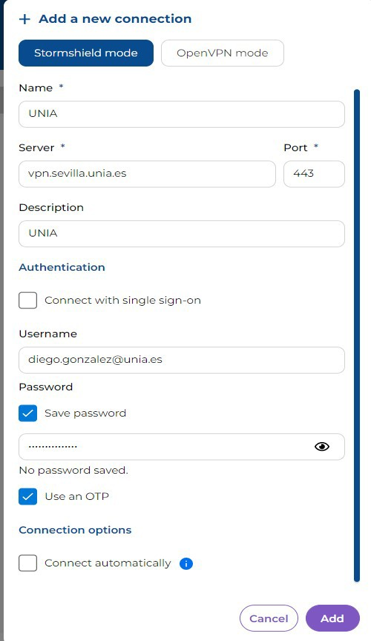Tick the Connect automatically checkbox

(x=28, y=563)
